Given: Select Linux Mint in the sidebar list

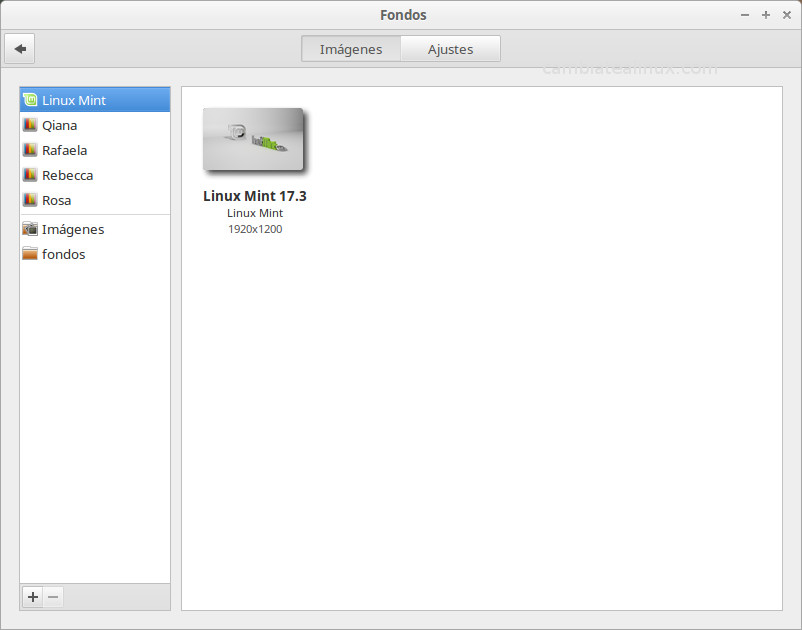Looking at the screenshot, I should [x=95, y=100].
